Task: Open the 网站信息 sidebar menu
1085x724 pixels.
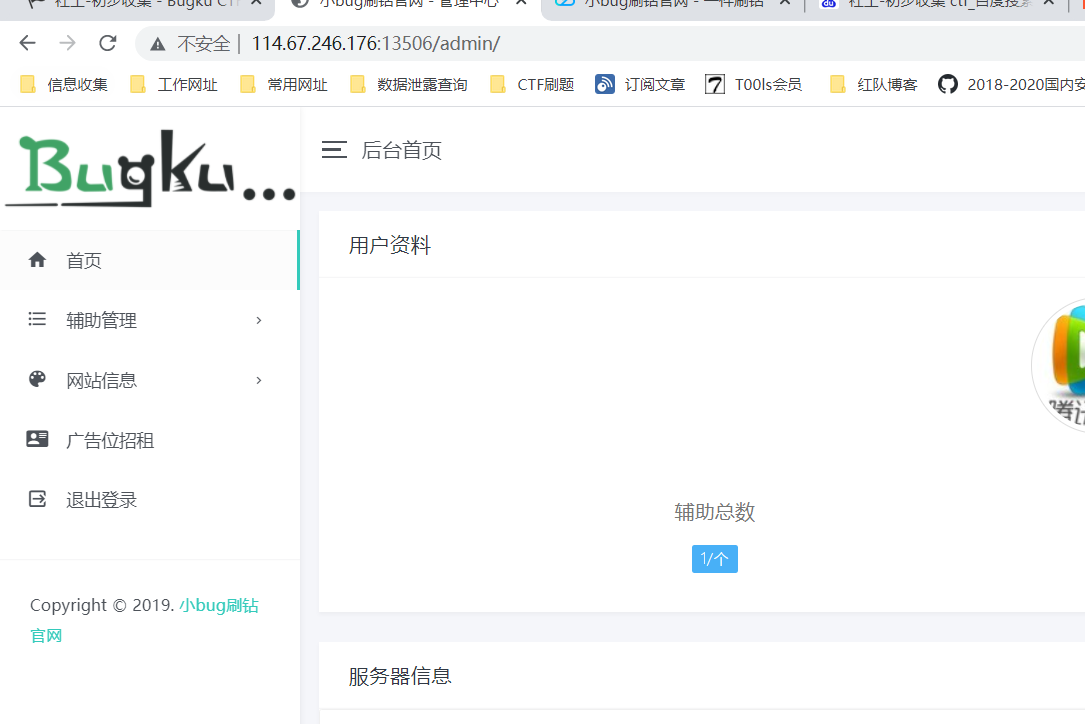Action: (149, 380)
